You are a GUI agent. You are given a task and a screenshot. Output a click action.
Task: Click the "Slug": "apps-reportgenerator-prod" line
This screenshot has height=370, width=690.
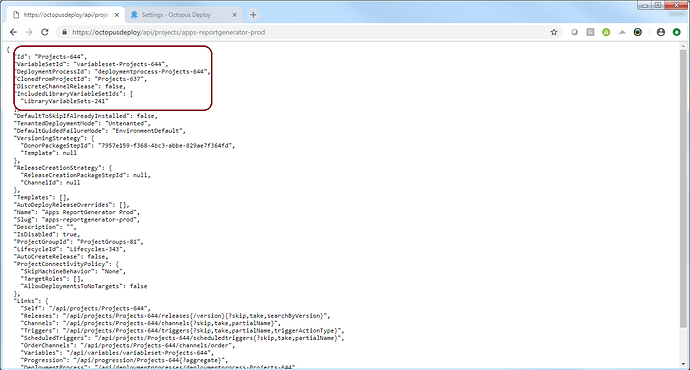click(77, 220)
